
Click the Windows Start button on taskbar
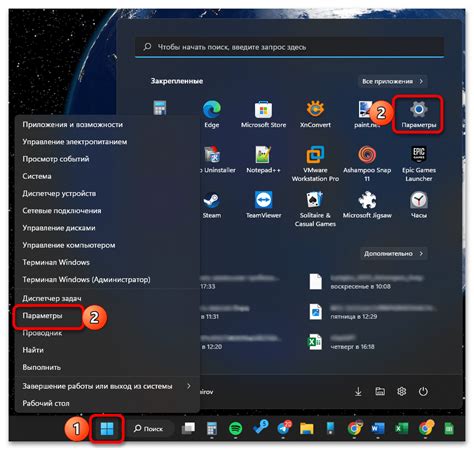tap(107, 428)
